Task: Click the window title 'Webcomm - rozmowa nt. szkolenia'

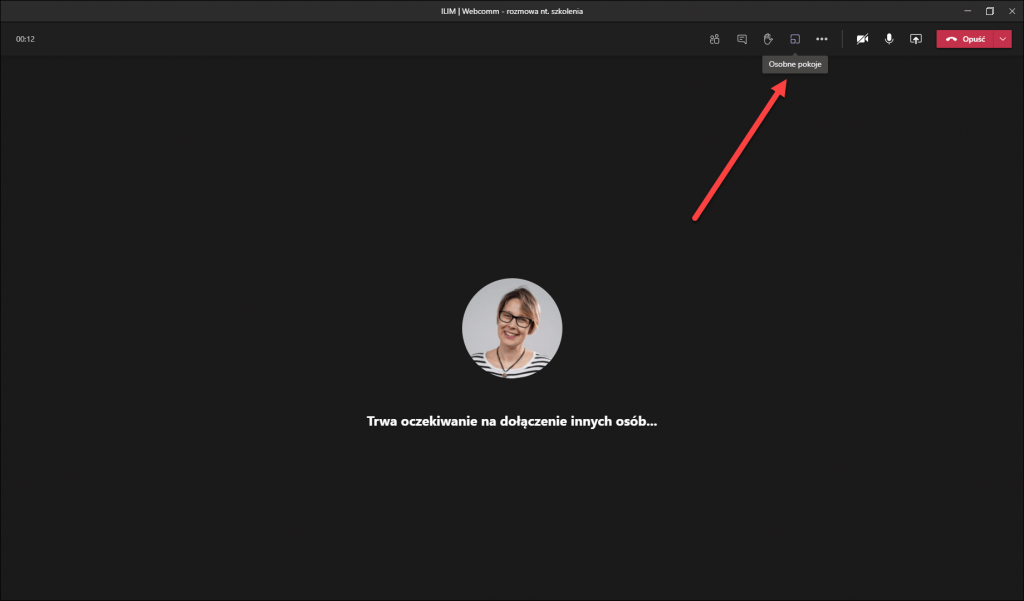Action: (x=511, y=11)
